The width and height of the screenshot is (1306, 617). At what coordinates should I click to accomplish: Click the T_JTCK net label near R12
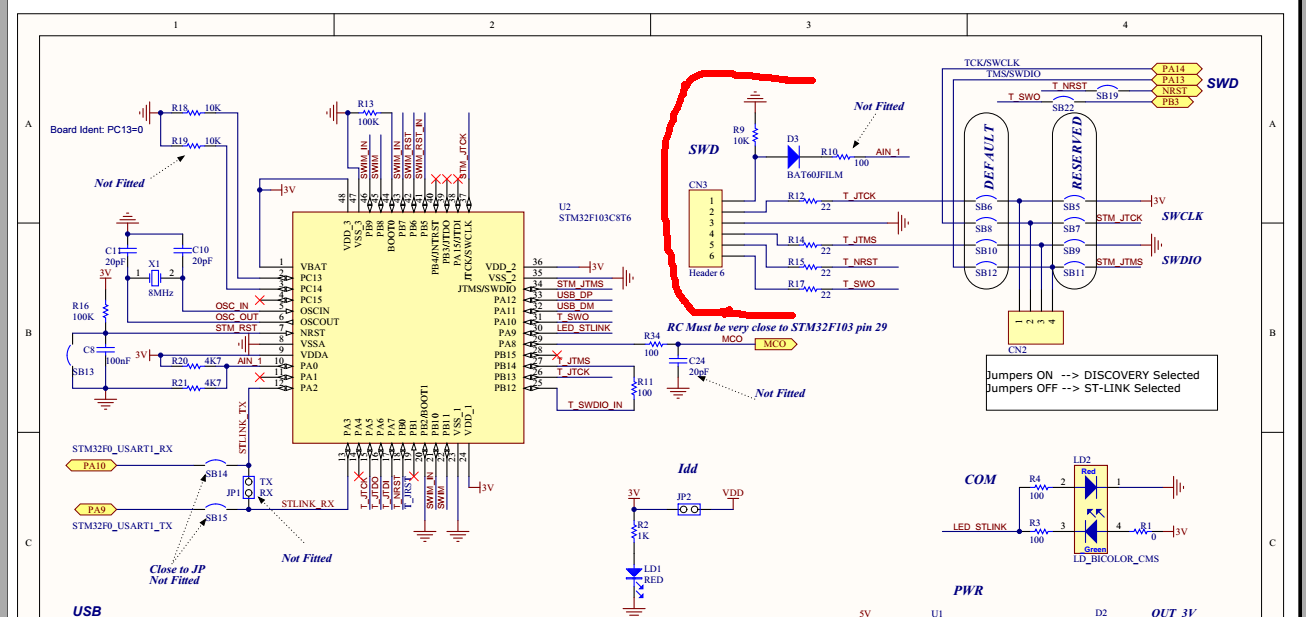coord(859,196)
